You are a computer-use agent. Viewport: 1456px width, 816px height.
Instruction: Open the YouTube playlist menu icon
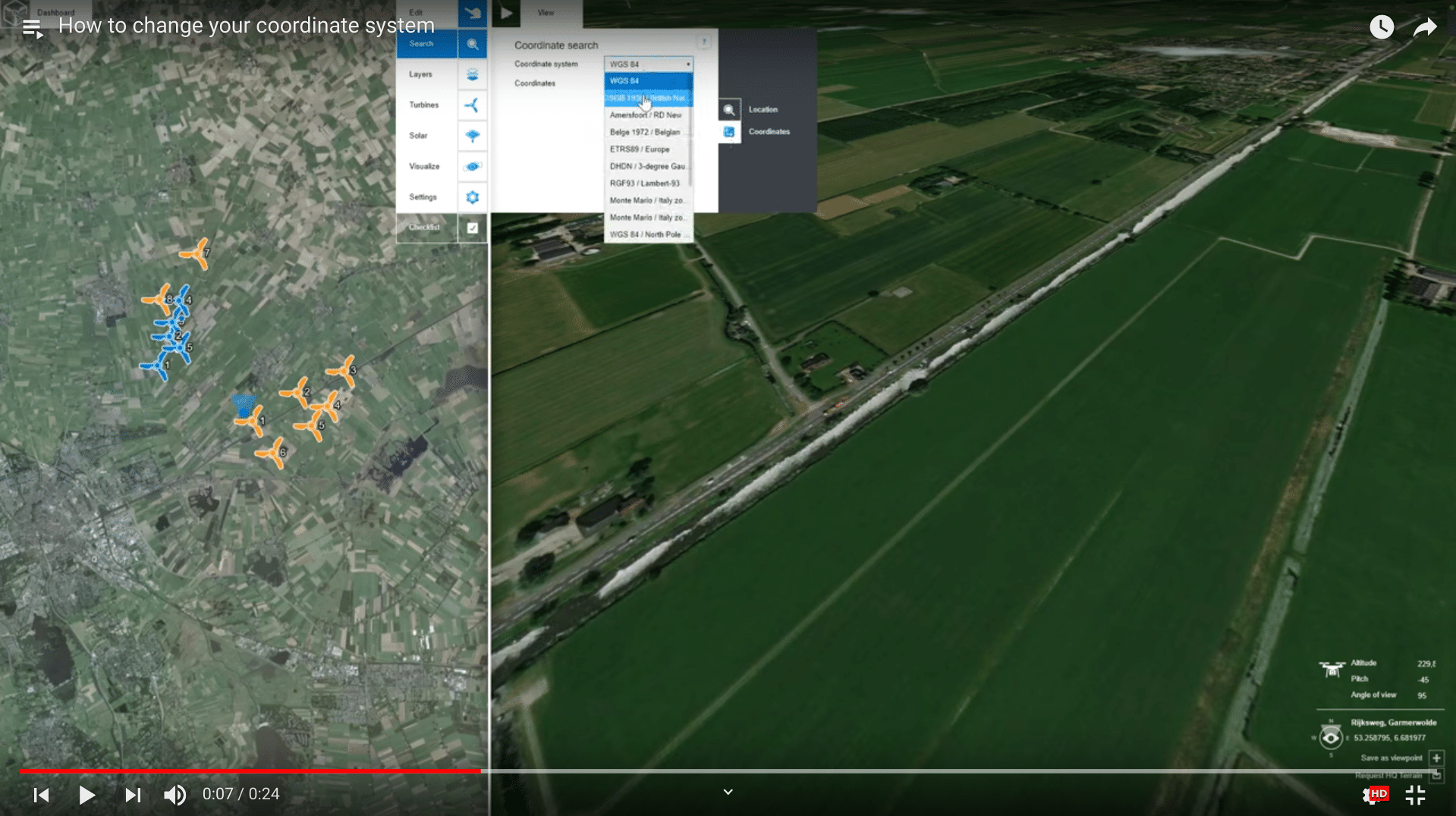click(32, 29)
